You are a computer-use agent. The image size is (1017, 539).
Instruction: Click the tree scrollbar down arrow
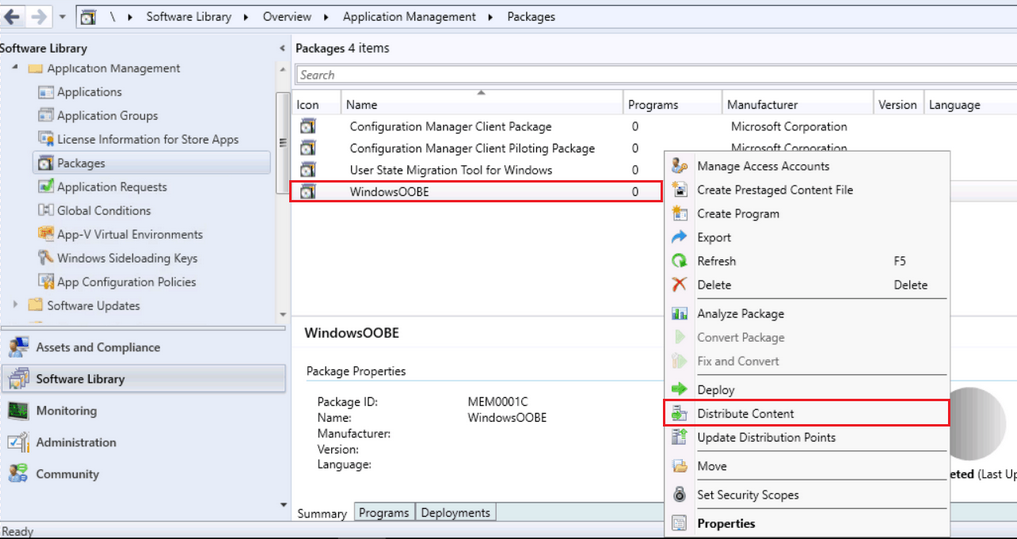click(x=282, y=315)
